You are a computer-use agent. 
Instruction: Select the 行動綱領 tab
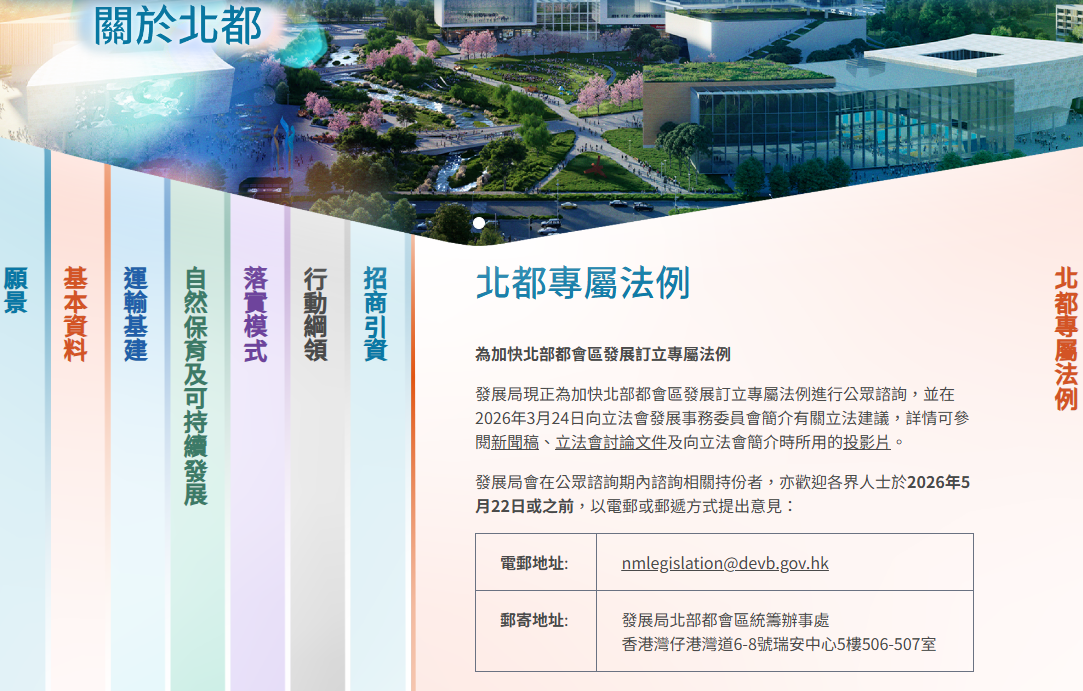pyautogui.click(x=316, y=313)
